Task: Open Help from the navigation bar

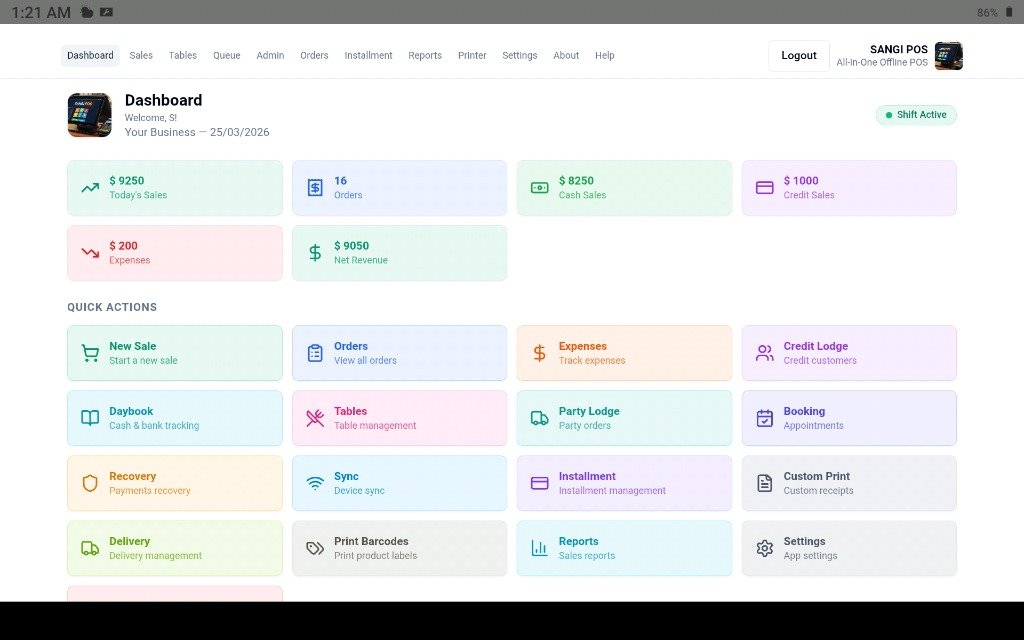Action: point(604,55)
